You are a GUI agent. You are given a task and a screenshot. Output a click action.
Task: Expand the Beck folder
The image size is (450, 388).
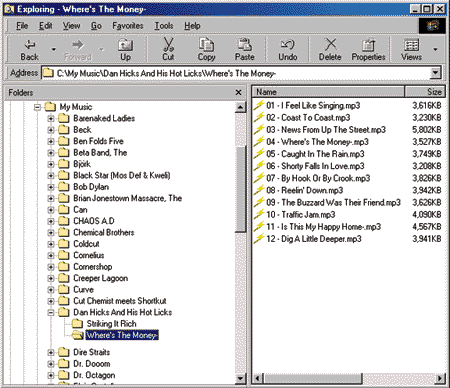[51, 130]
